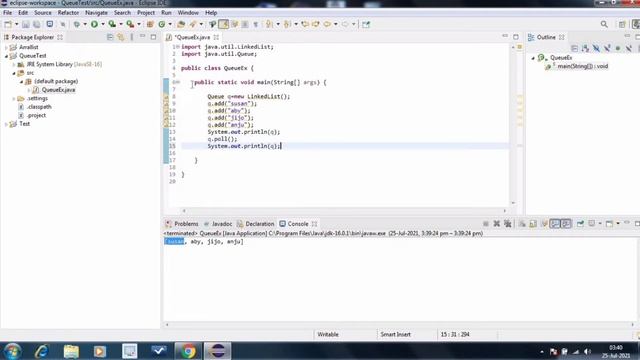
Task: Click Last Edit Location icon in toolbar
Action: click(305, 24)
